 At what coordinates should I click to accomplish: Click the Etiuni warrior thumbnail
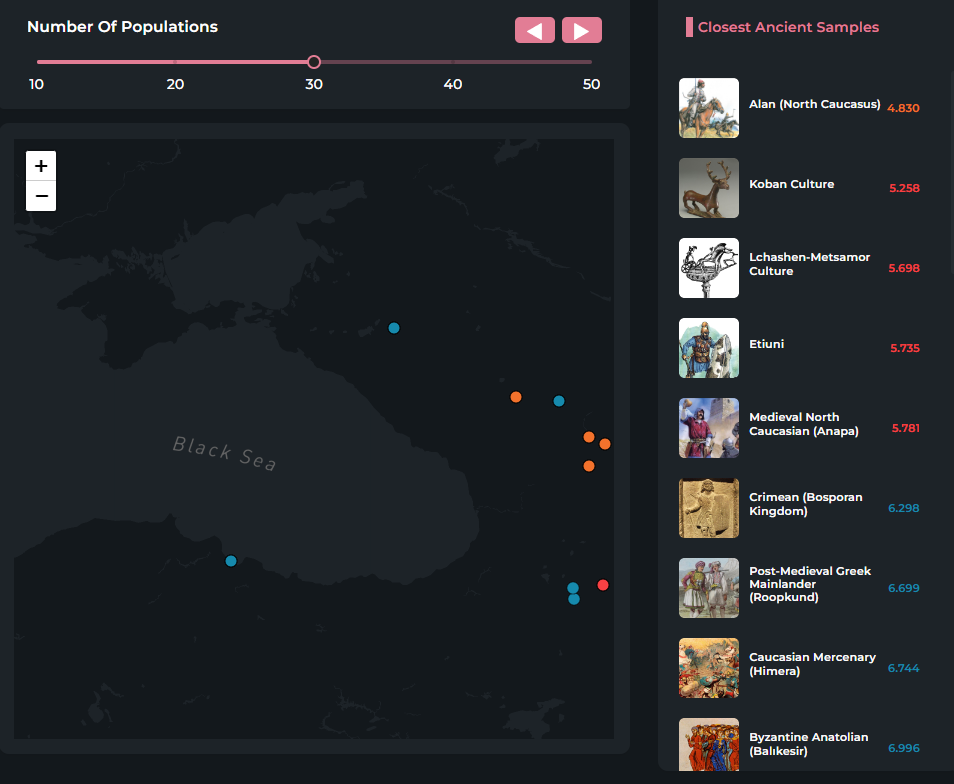(708, 348)
